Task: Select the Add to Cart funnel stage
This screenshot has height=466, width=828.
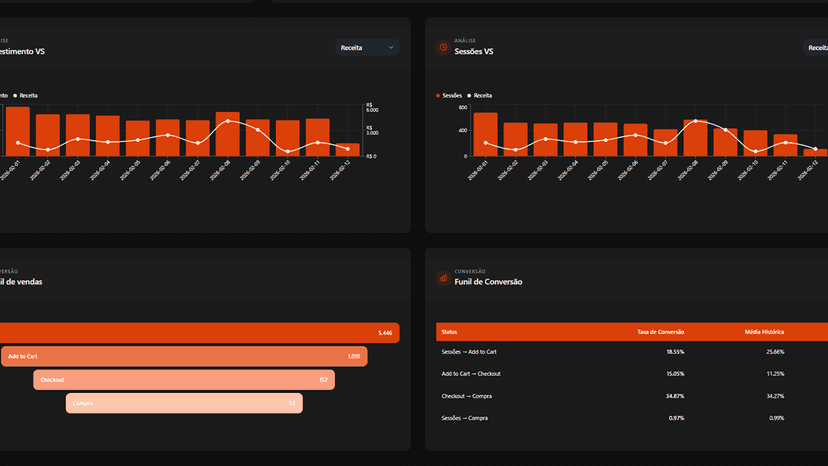Action: click(x=184, y=357)
